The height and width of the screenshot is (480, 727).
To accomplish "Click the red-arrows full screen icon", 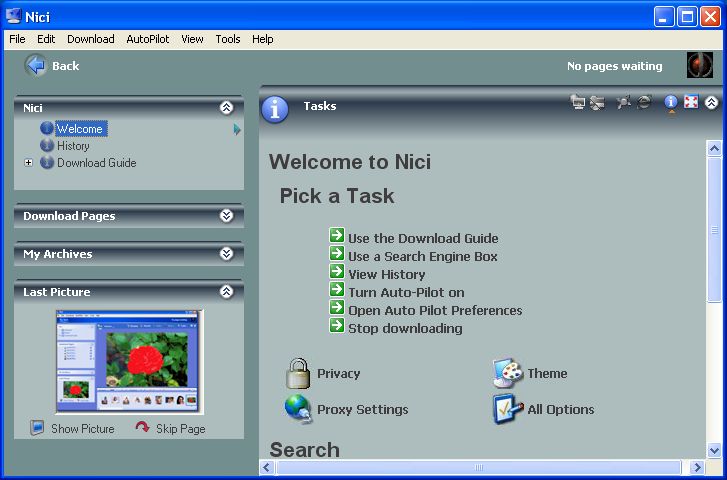I will [691, 102].
